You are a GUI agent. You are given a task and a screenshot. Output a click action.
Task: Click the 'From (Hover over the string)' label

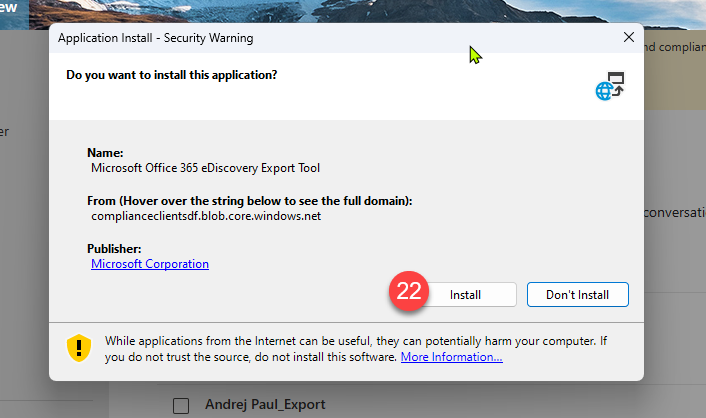(x=250, y=200)
